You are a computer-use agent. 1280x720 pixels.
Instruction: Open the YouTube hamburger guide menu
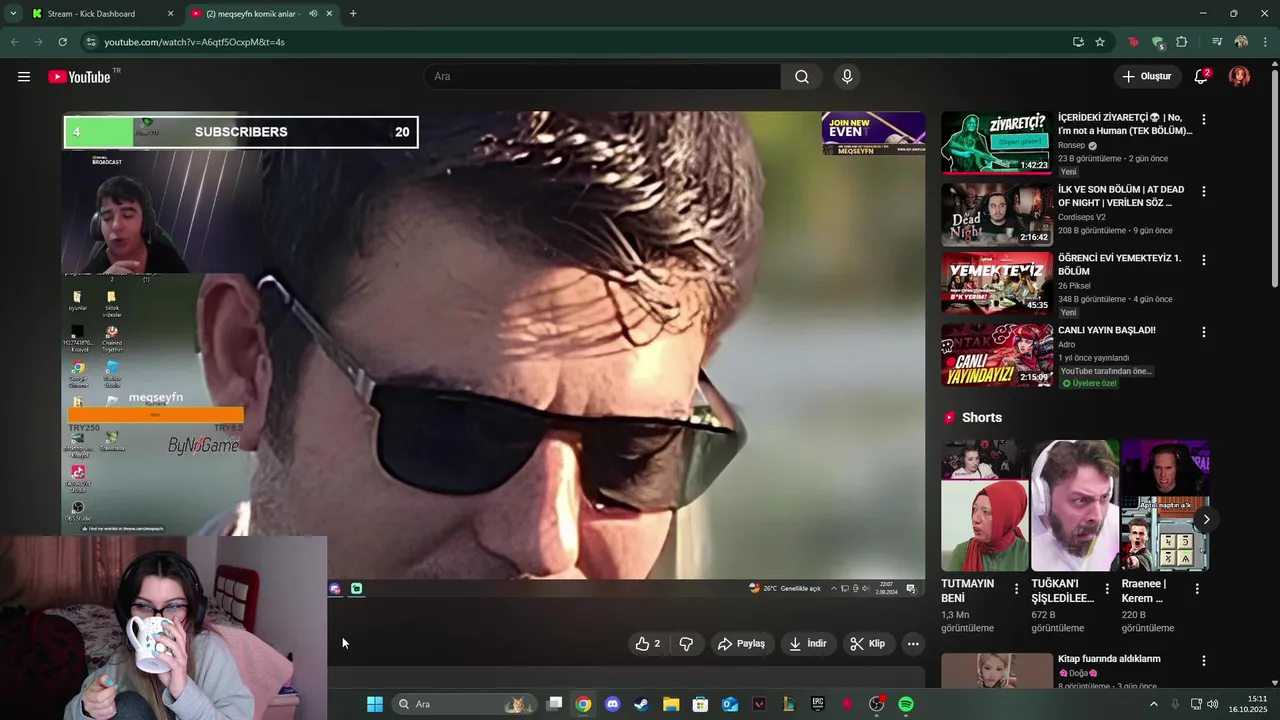coord(24,77)
